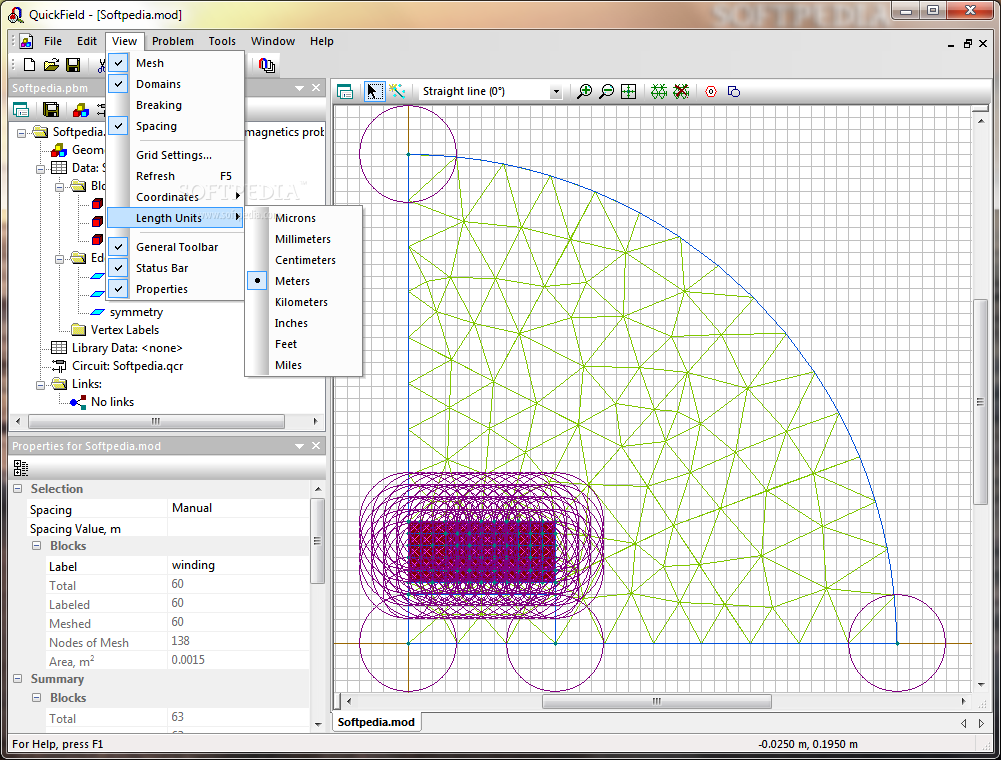Viewport: 1001px width, 760px height.
Task: Select Kilometers length unit
Action: (x=304, y=303)
